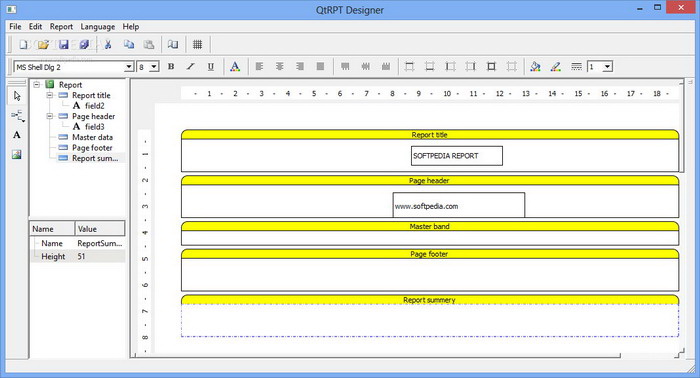This screenshot has height=378, width=700.
Task: Open the Edit menu
Action: (x=35, y=27)
